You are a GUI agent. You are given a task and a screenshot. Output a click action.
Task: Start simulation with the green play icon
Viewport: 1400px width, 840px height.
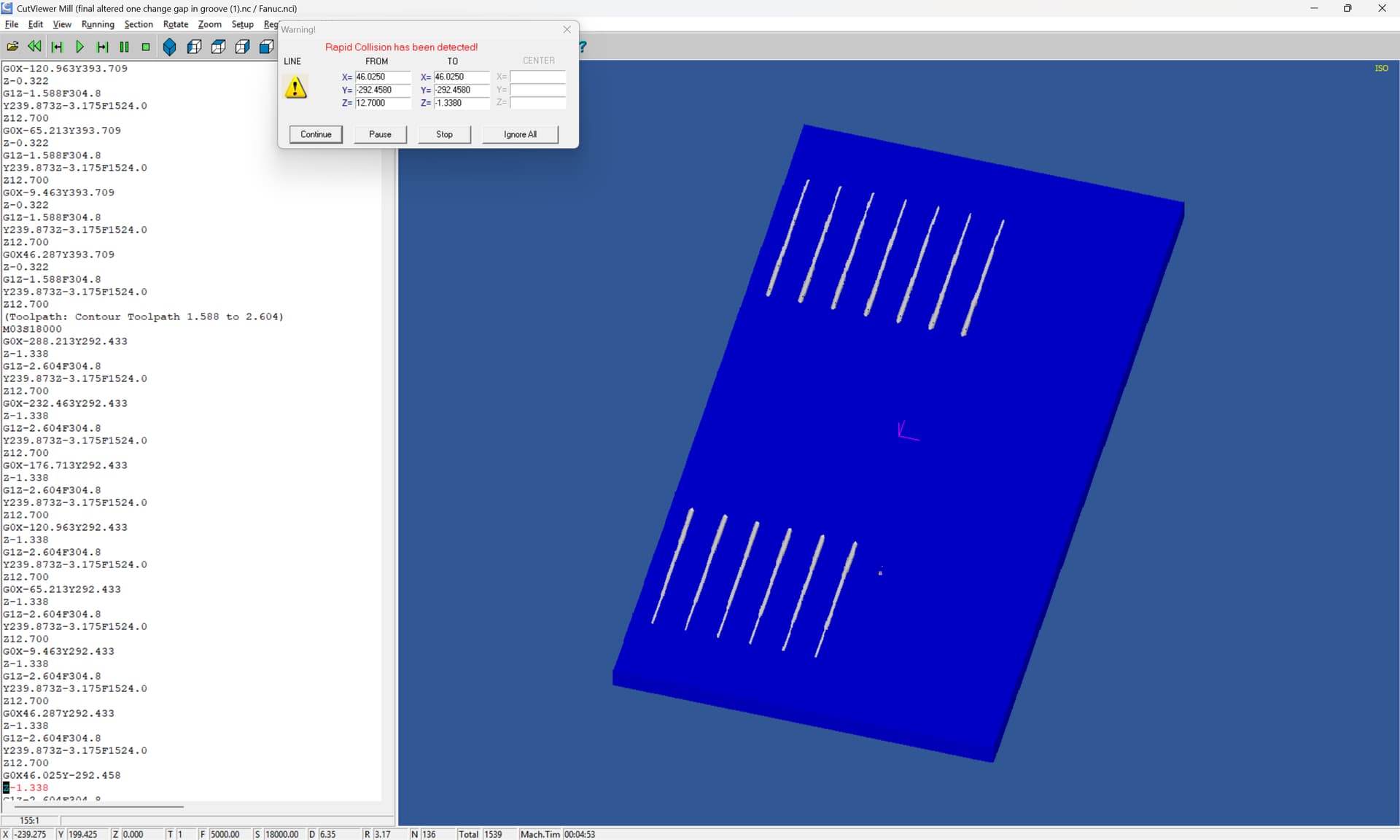pos(79,47)
